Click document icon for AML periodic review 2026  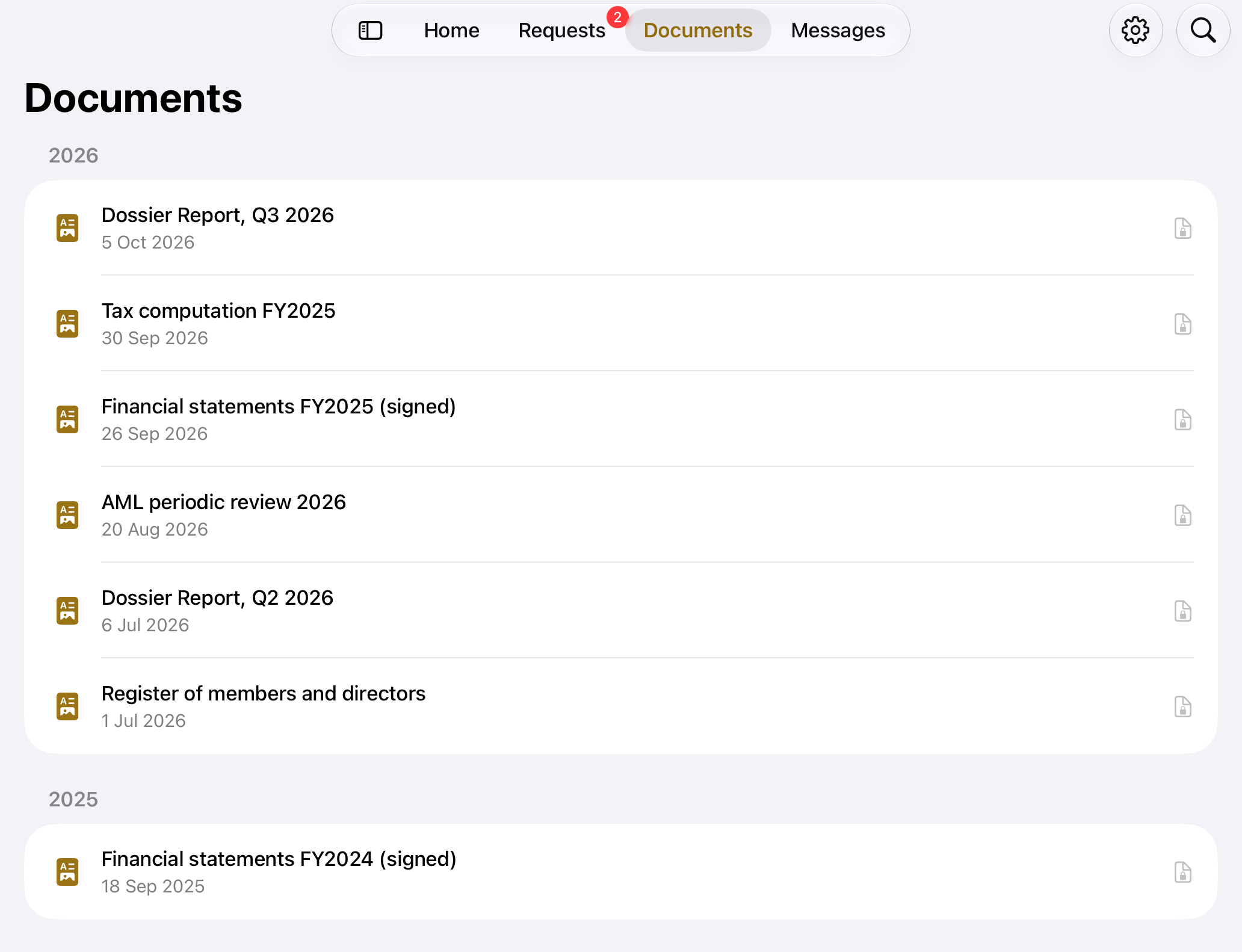(x=67, y=515)
